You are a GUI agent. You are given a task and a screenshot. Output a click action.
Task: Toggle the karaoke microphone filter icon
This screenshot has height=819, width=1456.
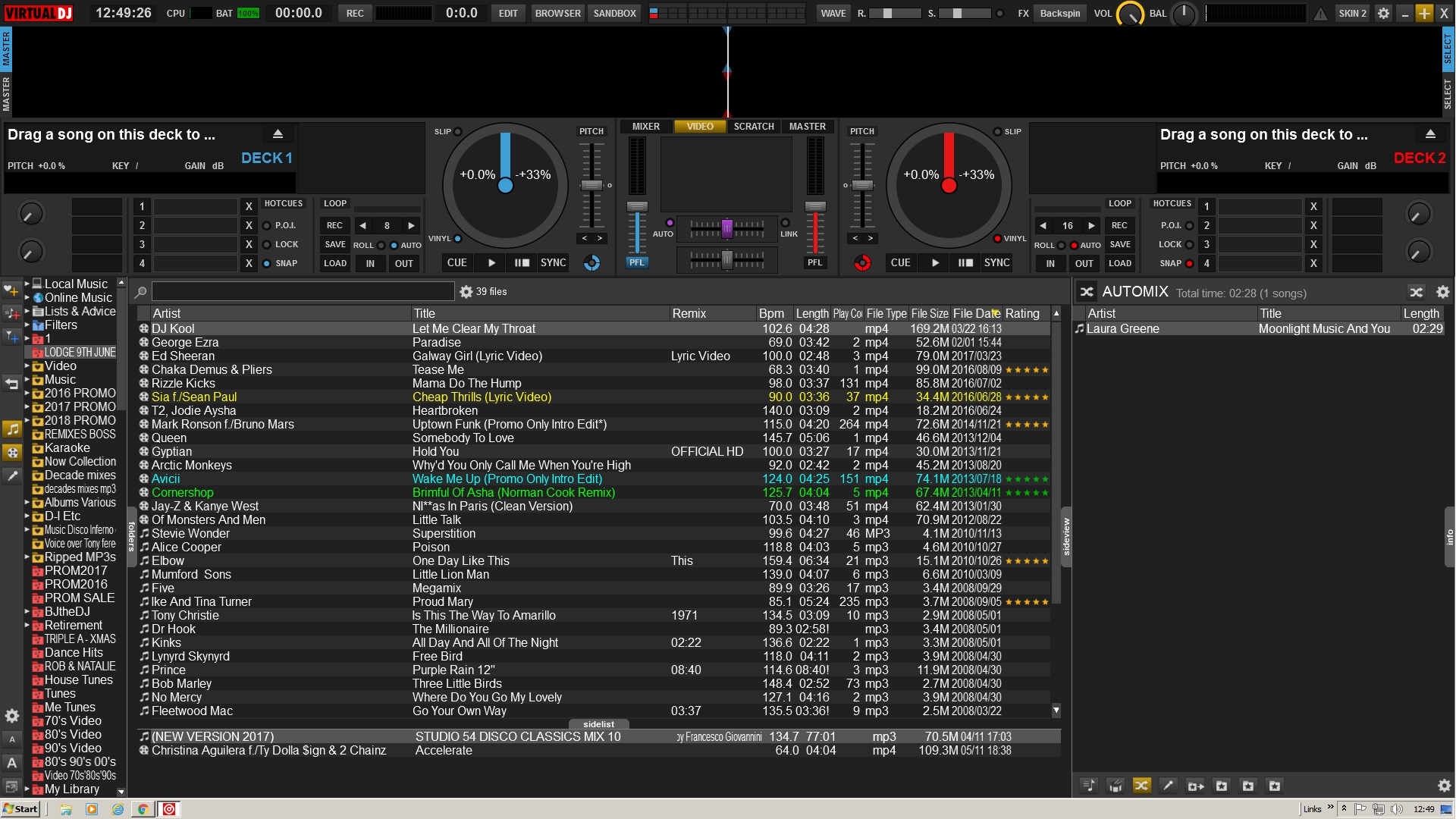coord(12,476)
